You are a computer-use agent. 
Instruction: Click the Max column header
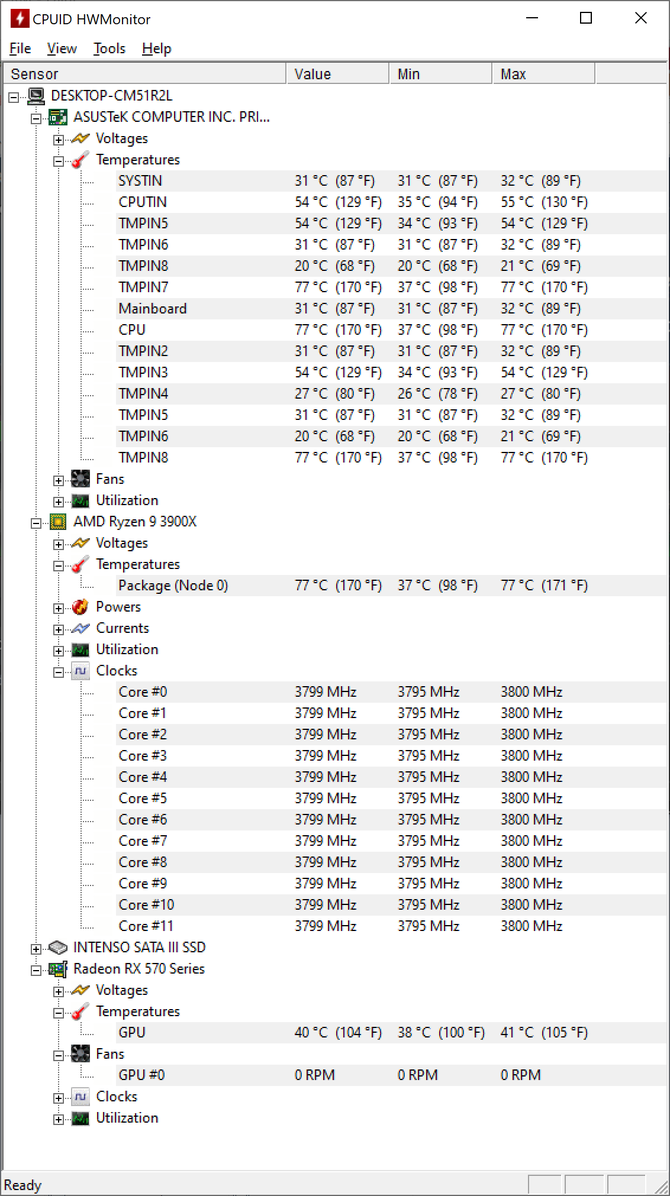(543, 74)
